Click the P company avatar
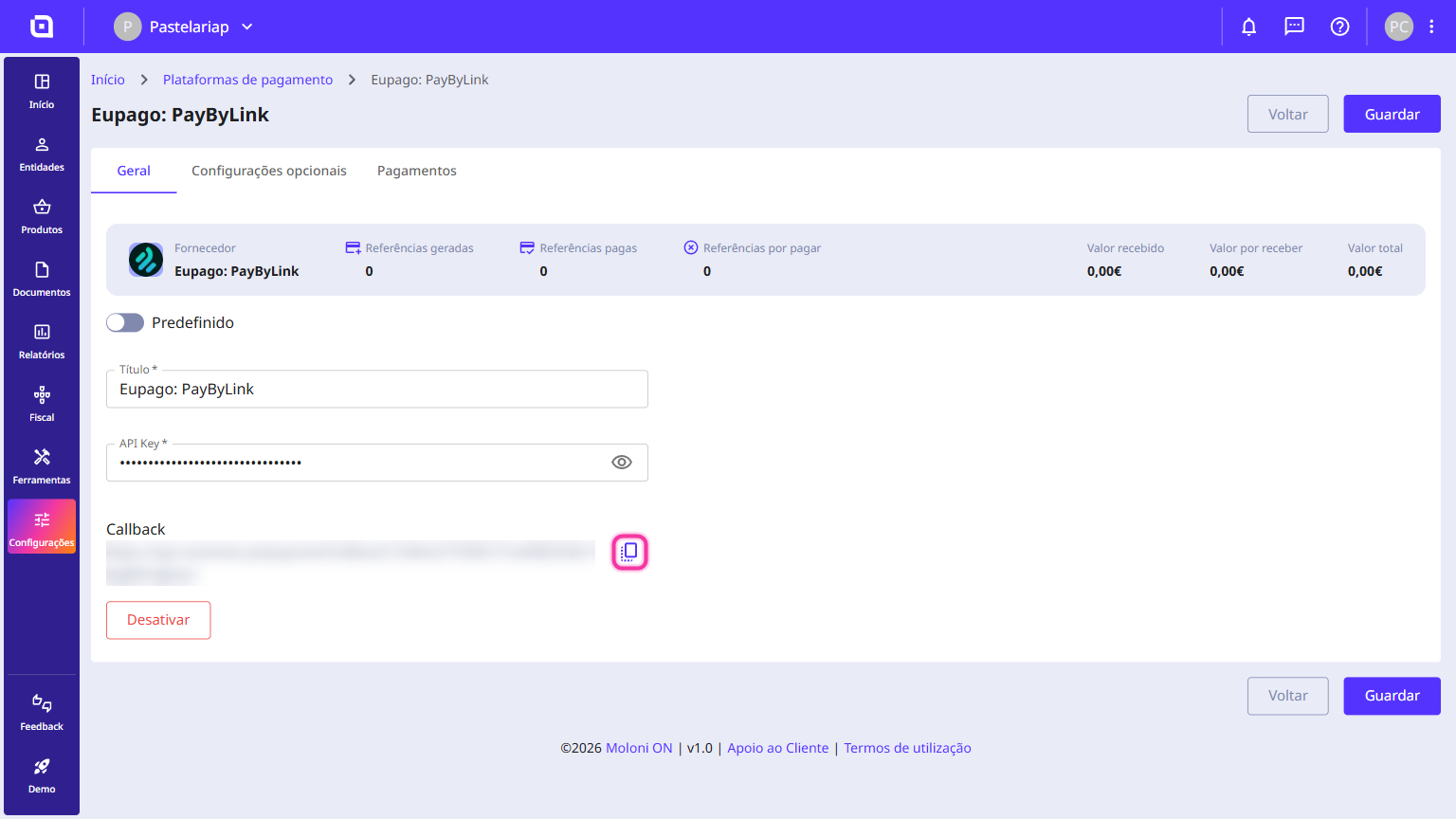The image size is (1456, 819). pos(128,27)
